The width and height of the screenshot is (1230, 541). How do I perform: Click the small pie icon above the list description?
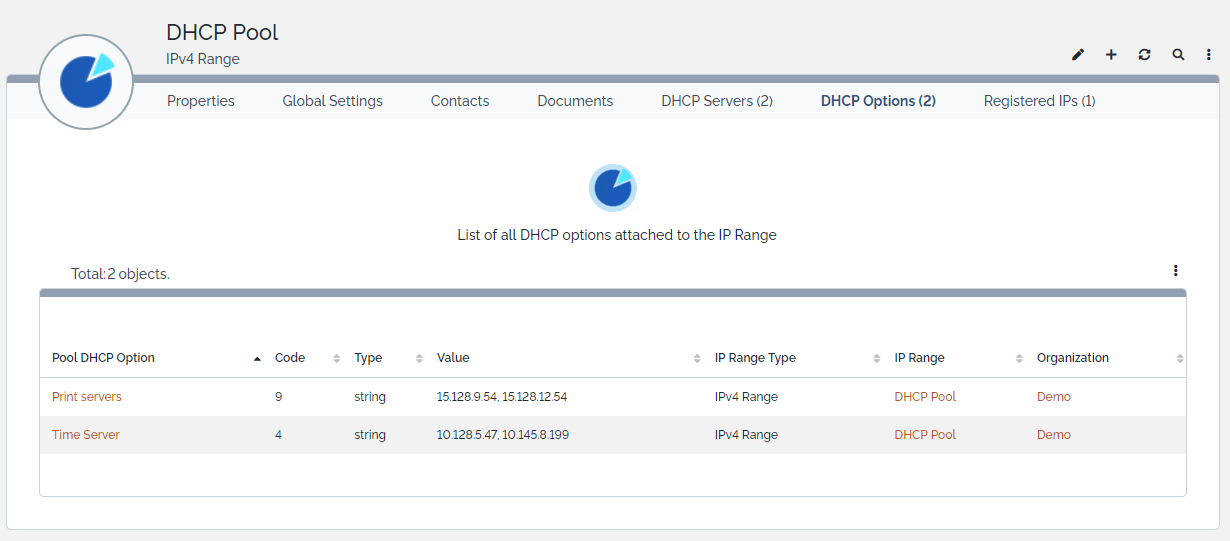coord(613,187)
